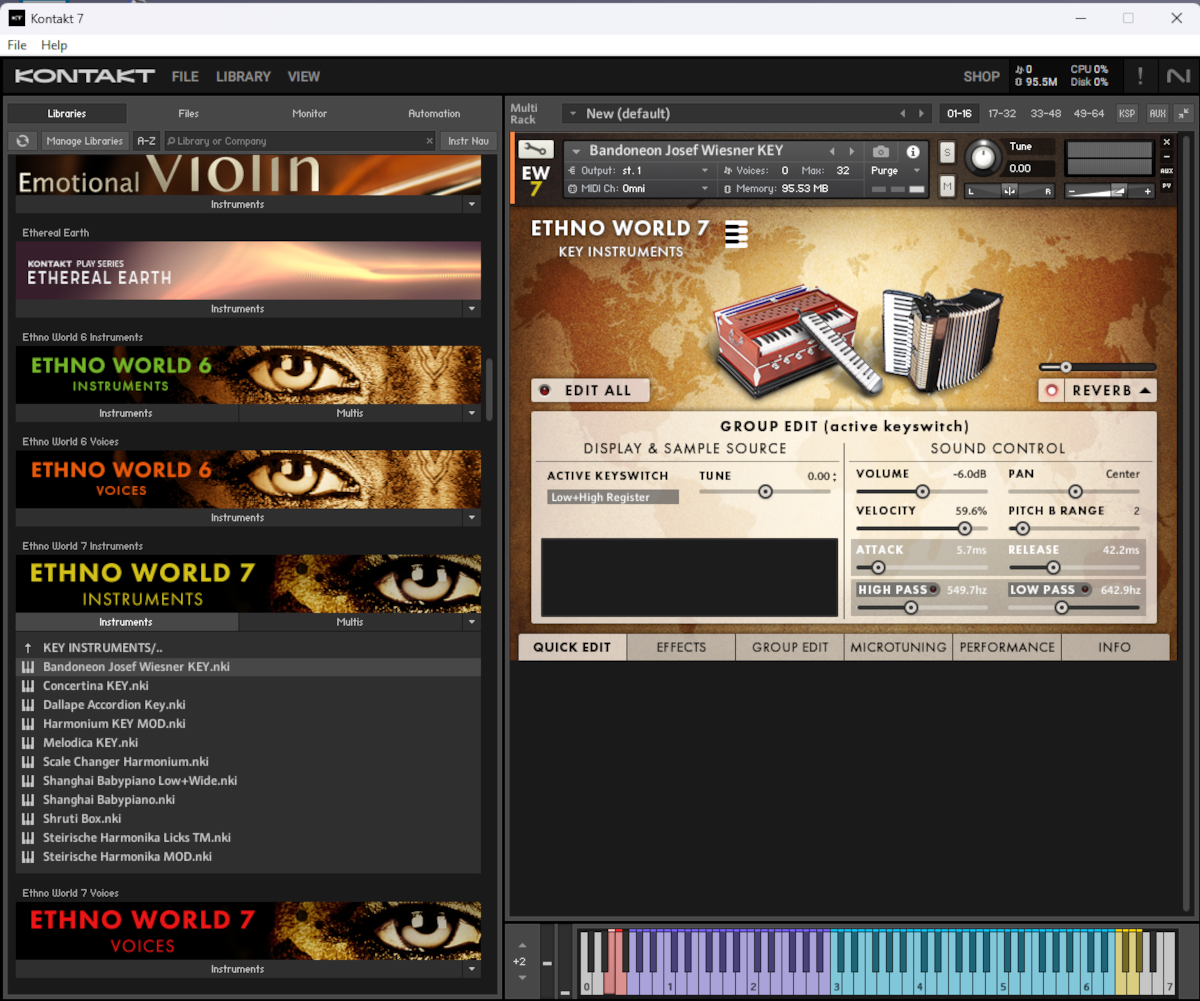Open the Multi Rack preset dropdown

coord(574,114)
